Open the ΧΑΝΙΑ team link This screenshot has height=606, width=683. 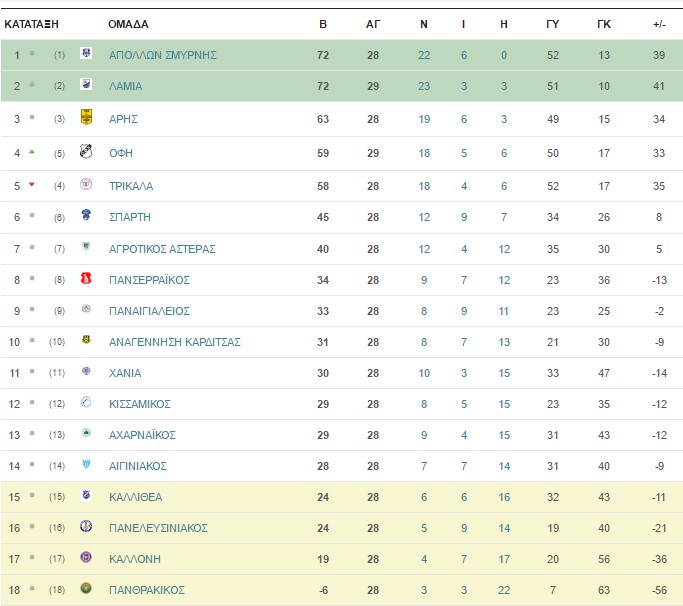(125, 373)
